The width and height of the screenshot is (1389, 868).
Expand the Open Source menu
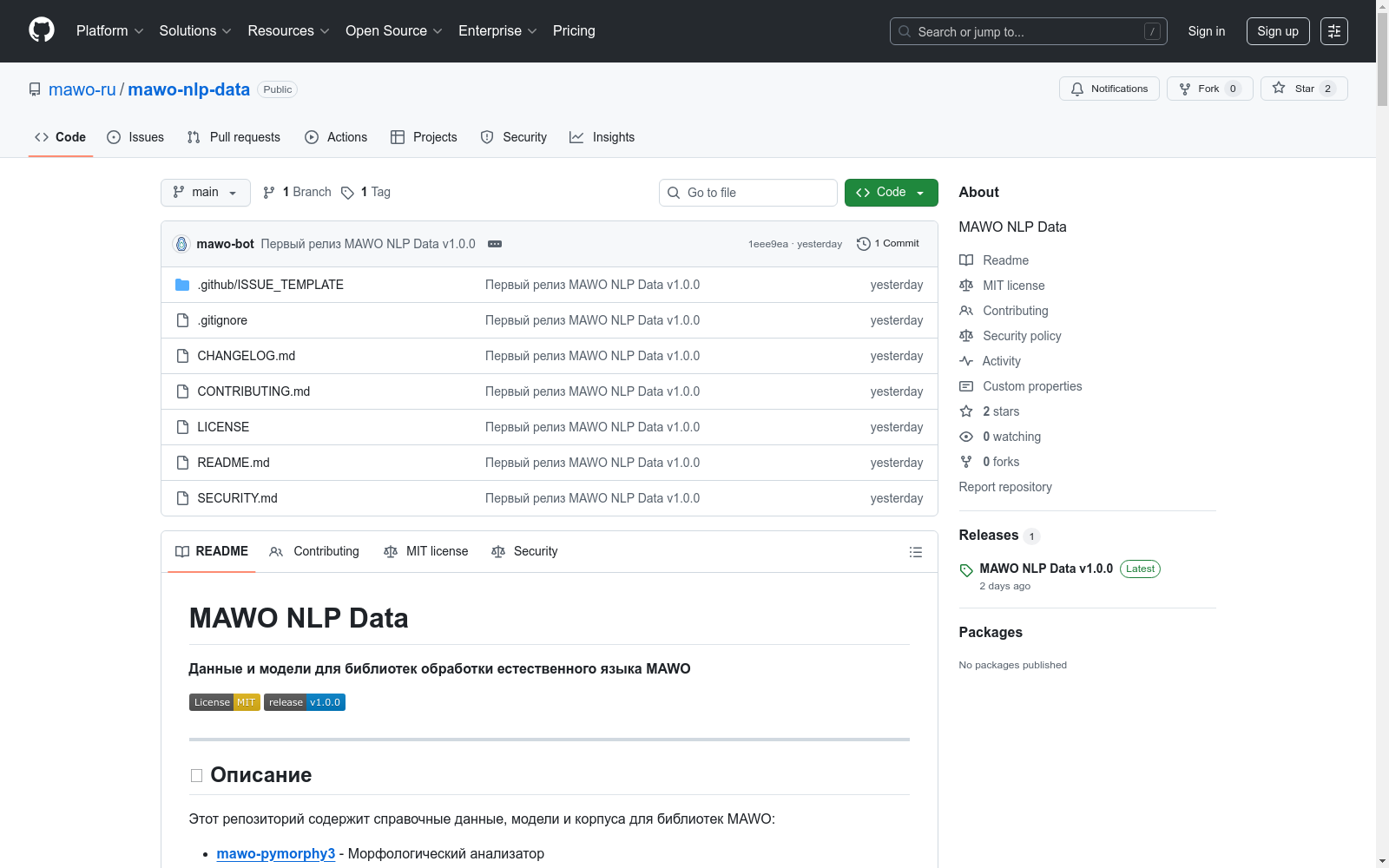point(394,31)
